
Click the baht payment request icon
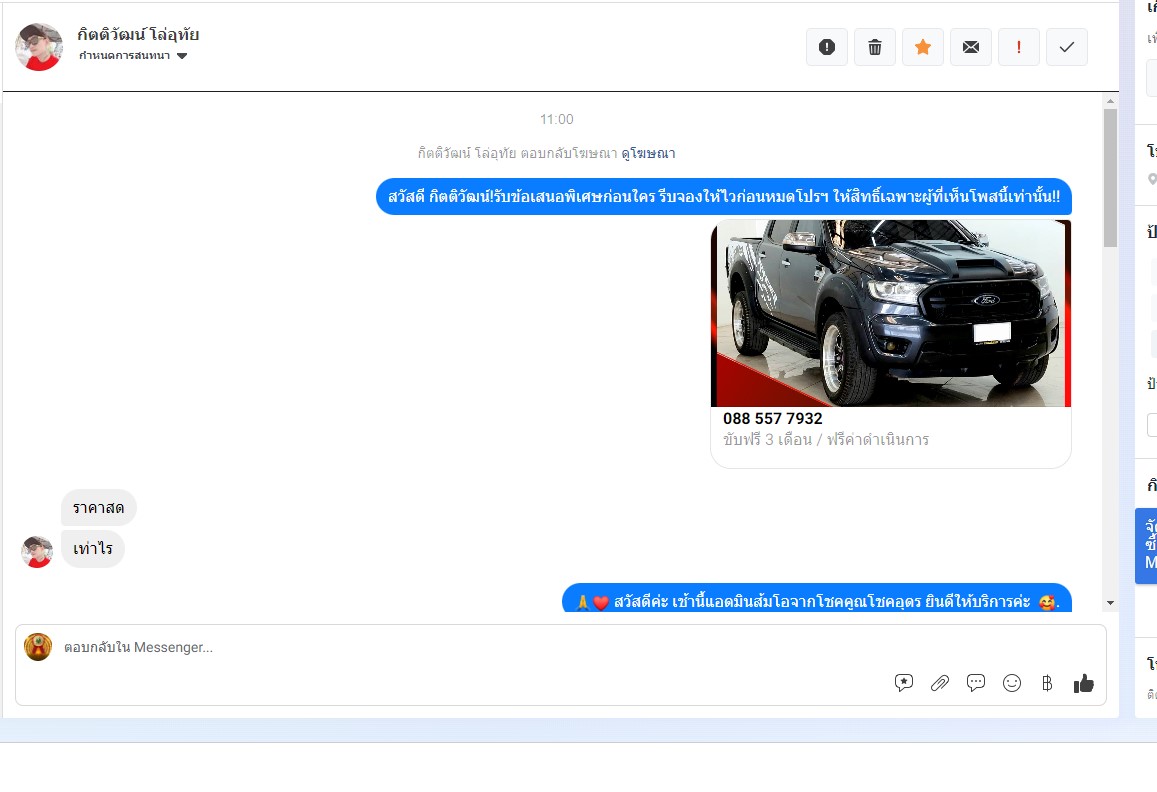1047,683
